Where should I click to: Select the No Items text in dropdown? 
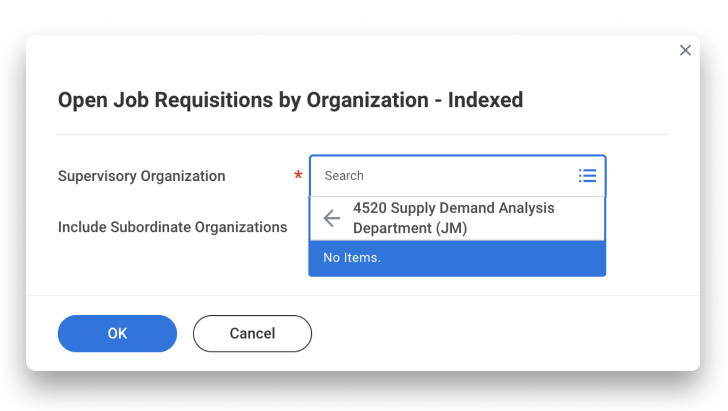352,258
